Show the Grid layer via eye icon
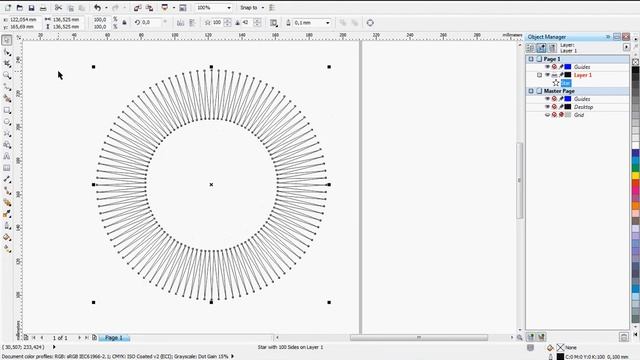The width and height of the screenshot is (640, 360). 547,115
